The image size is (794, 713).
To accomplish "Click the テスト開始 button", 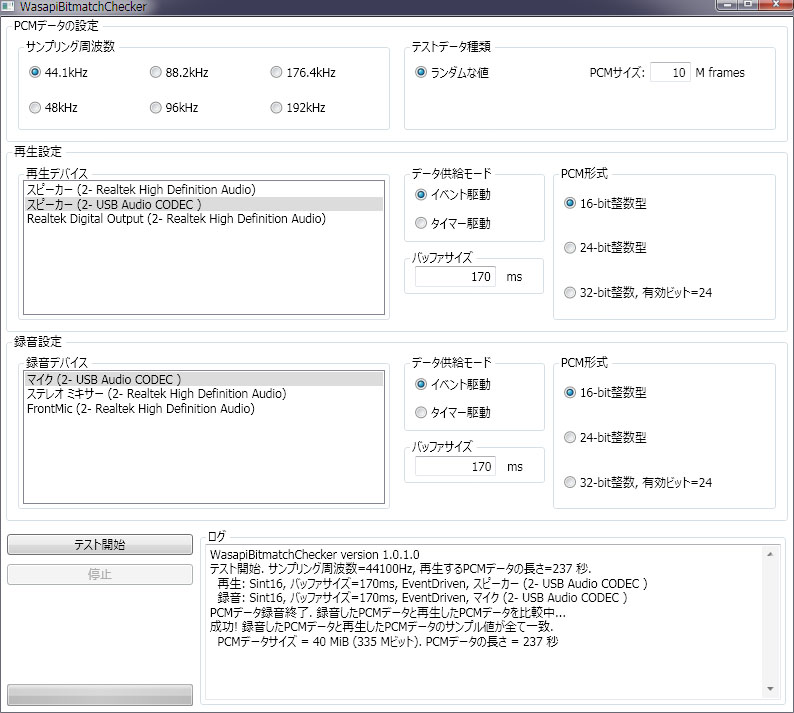I will [x=100, y=544].
